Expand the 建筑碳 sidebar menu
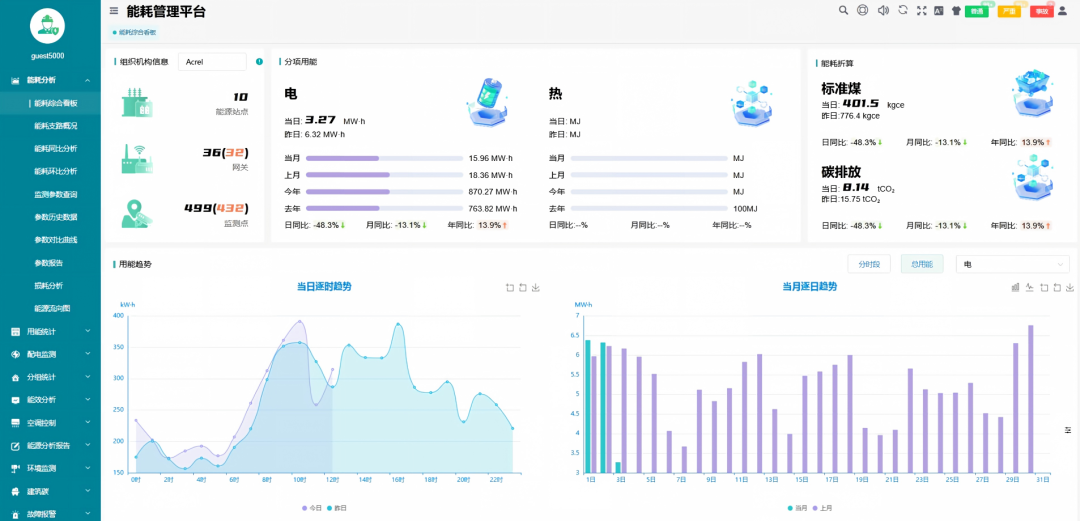 pos(50,491)
